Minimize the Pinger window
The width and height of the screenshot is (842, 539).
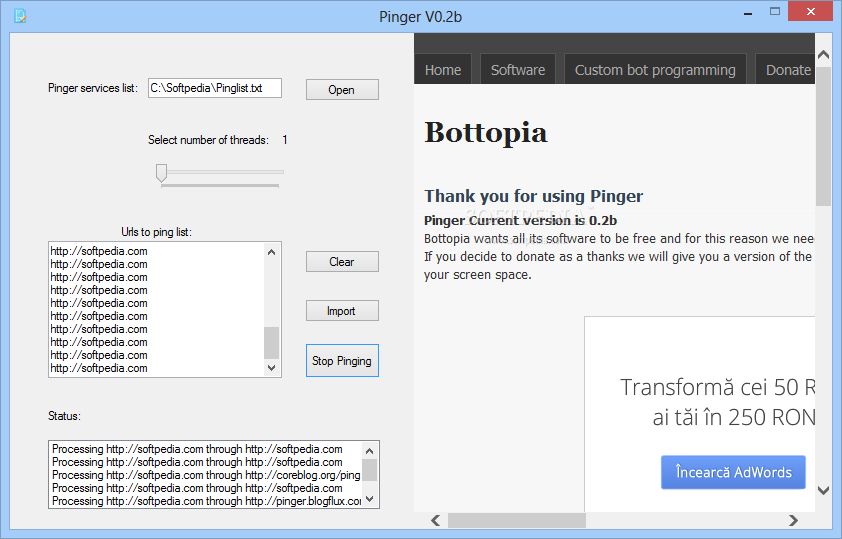pyautogui.click(x=748, y=12)
